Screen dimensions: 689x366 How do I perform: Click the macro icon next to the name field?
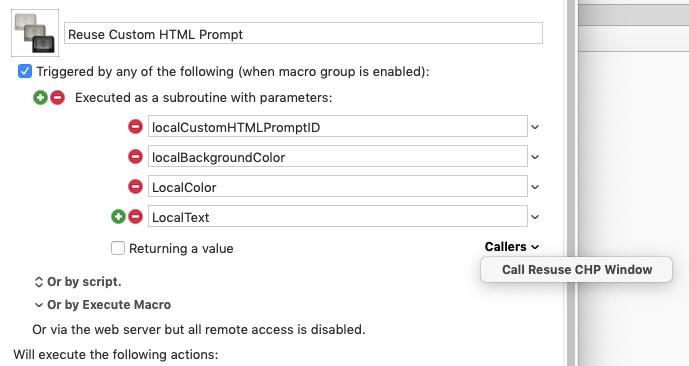click(35, 33)
